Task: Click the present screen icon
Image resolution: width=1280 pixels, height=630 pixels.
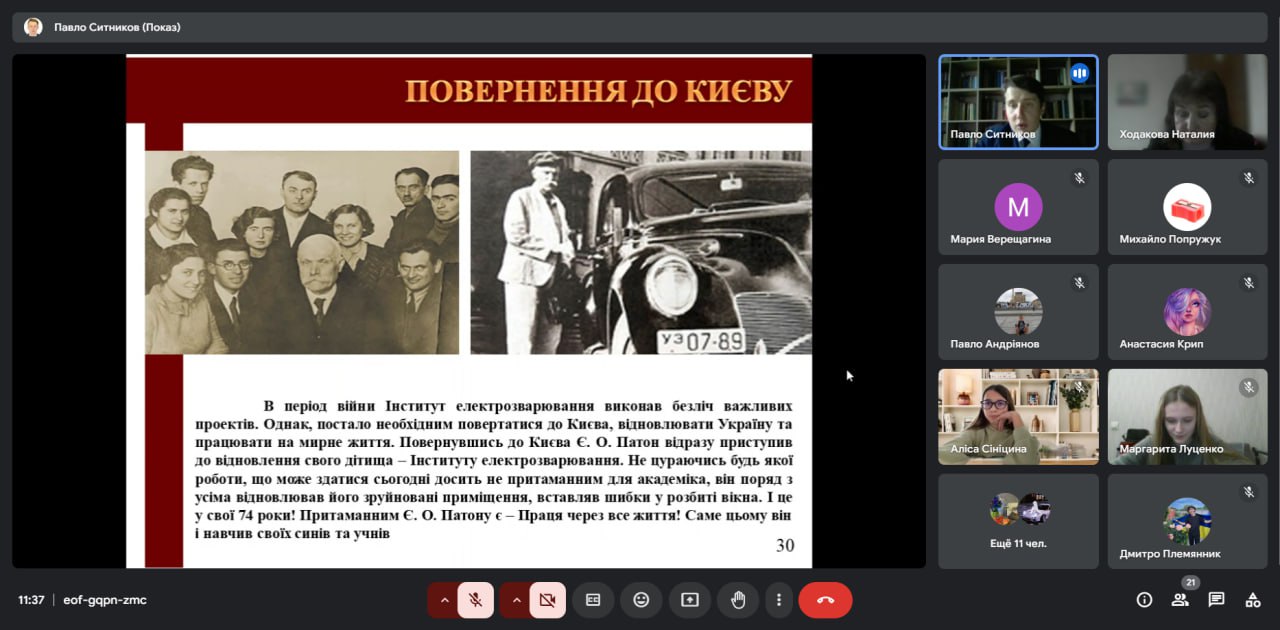Action: click(690, 600)
